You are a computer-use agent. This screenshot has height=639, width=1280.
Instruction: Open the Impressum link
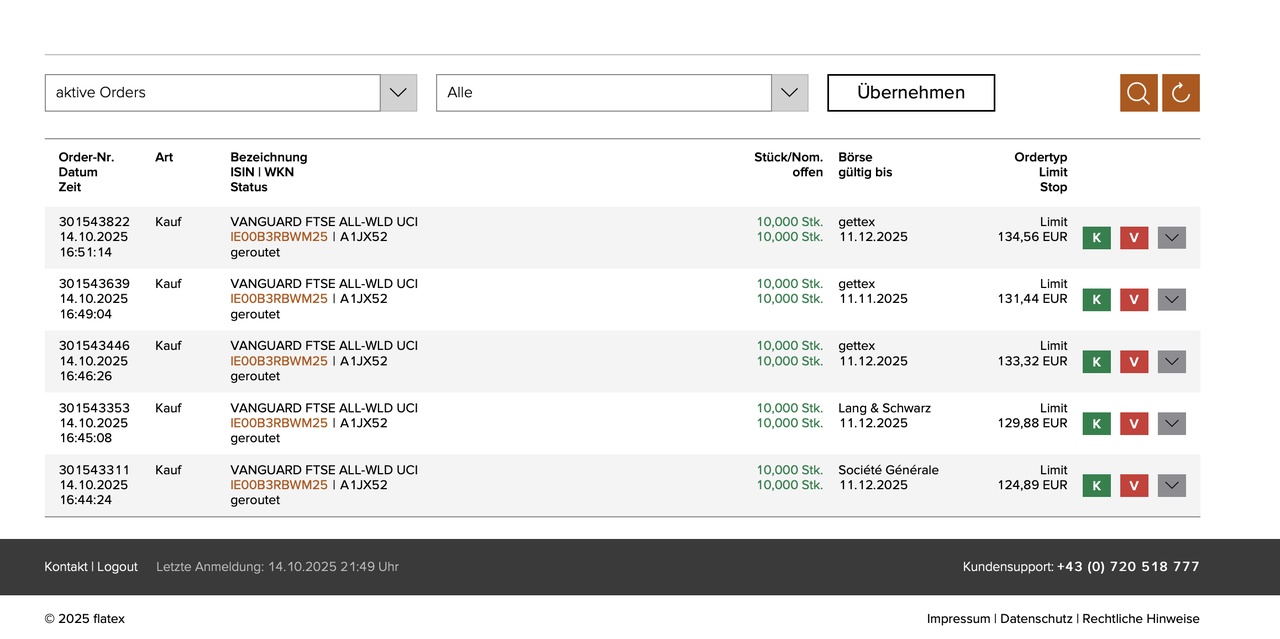click(958, 619)
